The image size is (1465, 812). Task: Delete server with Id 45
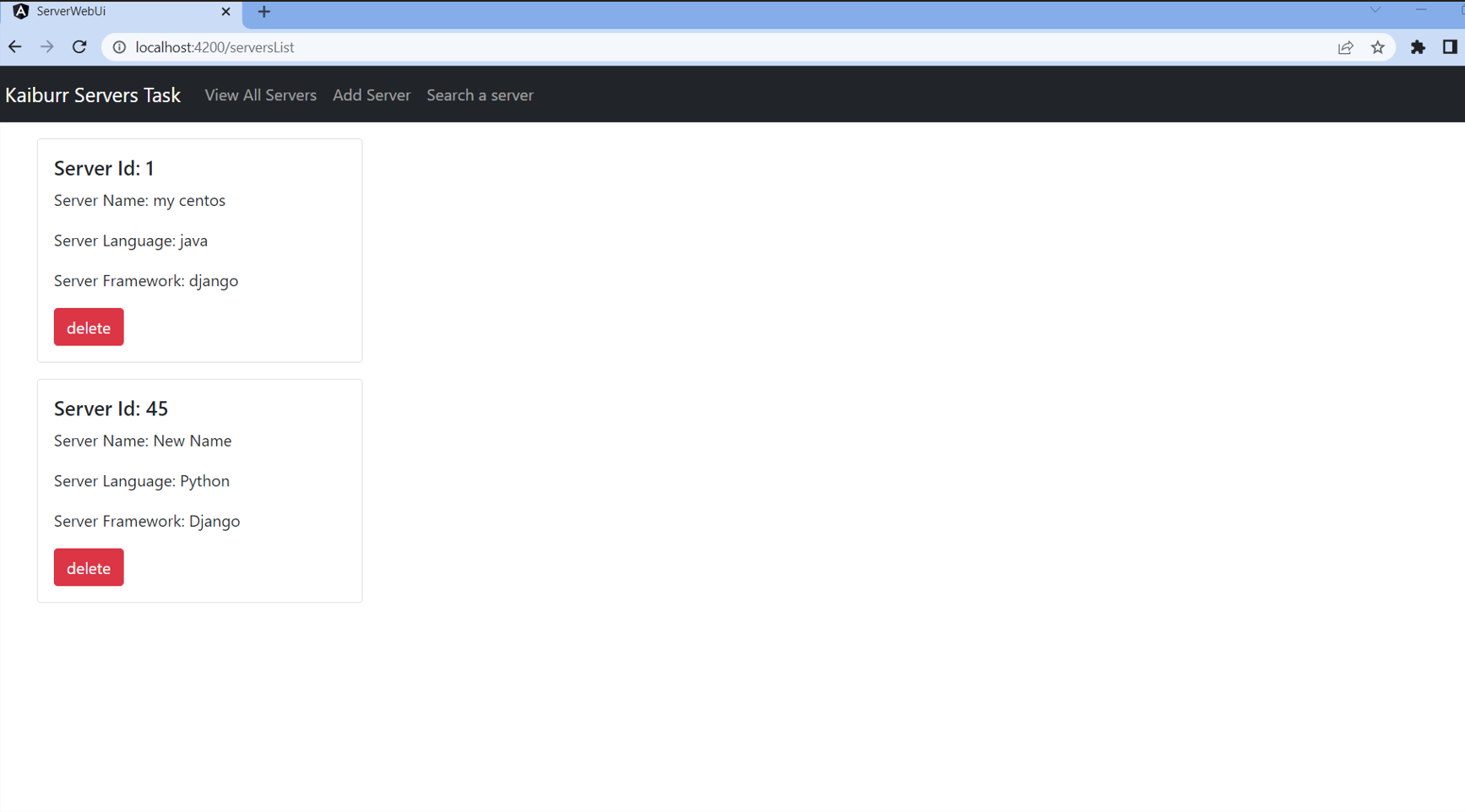(88, 567)
